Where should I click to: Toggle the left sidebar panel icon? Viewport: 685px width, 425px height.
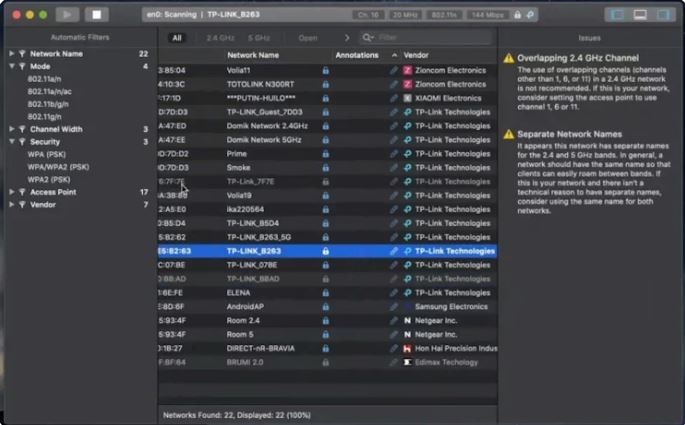617,15
